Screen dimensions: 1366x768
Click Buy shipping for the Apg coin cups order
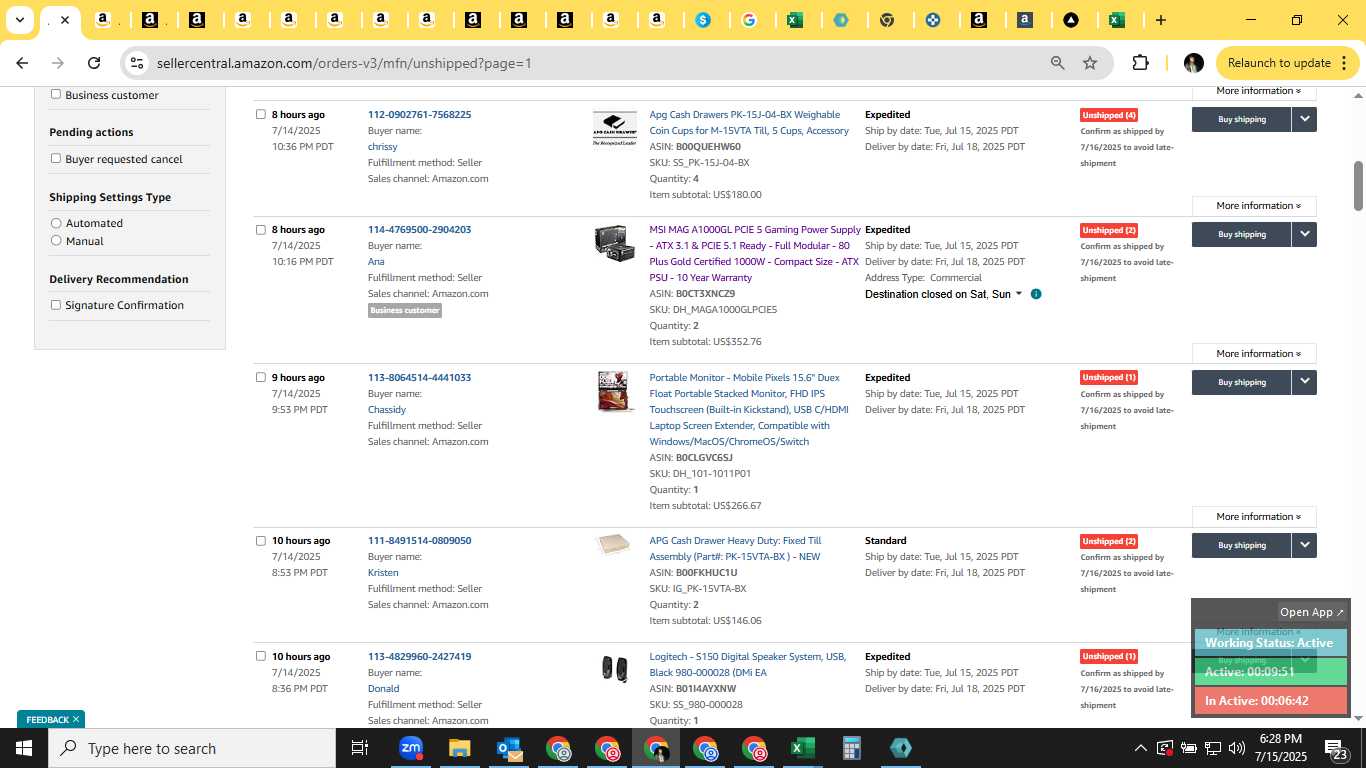(1241, 119)
